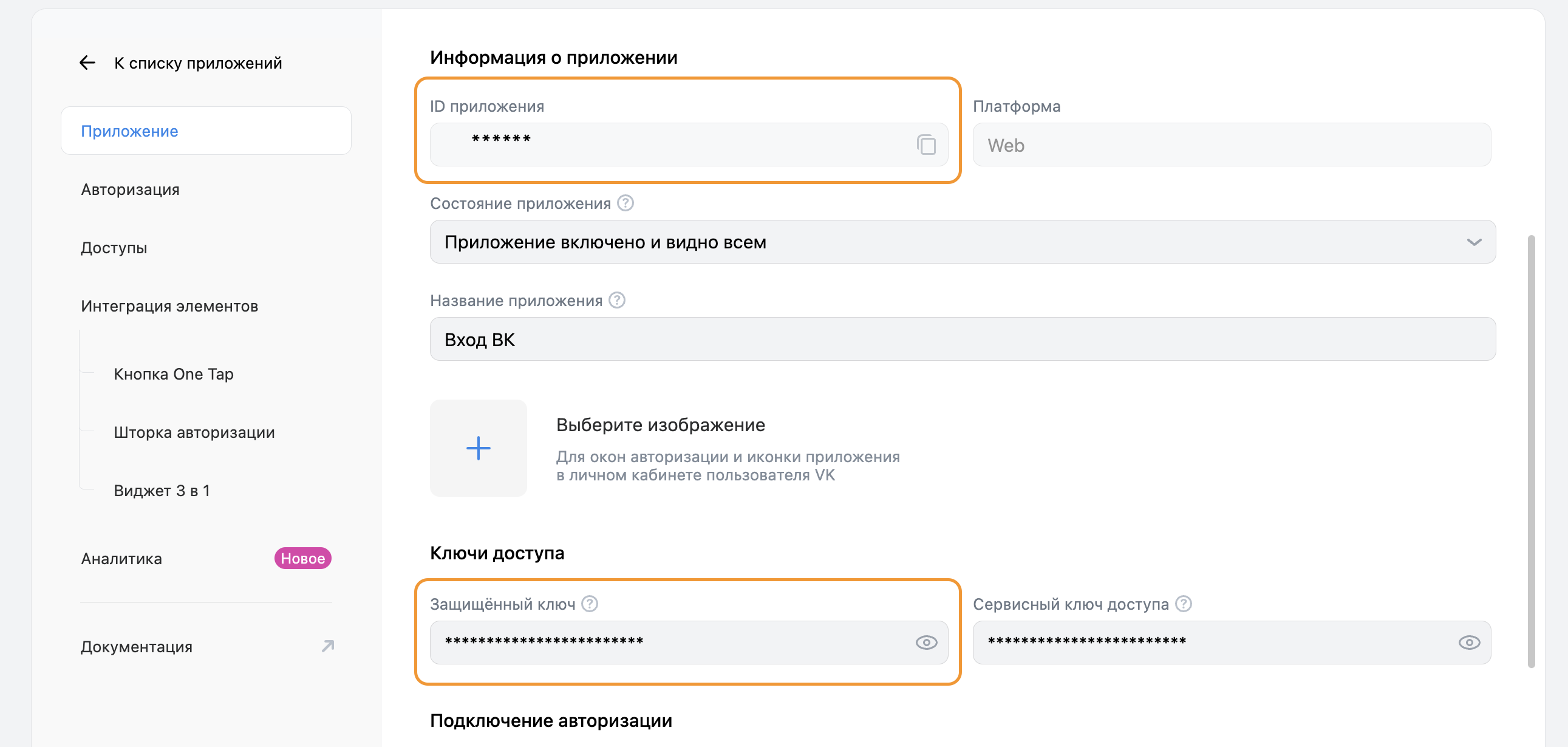Screen dimensions: 1568x747
Task: Click the vertical scrollbar on the right edge
Action: click(x=1531, y=451)
